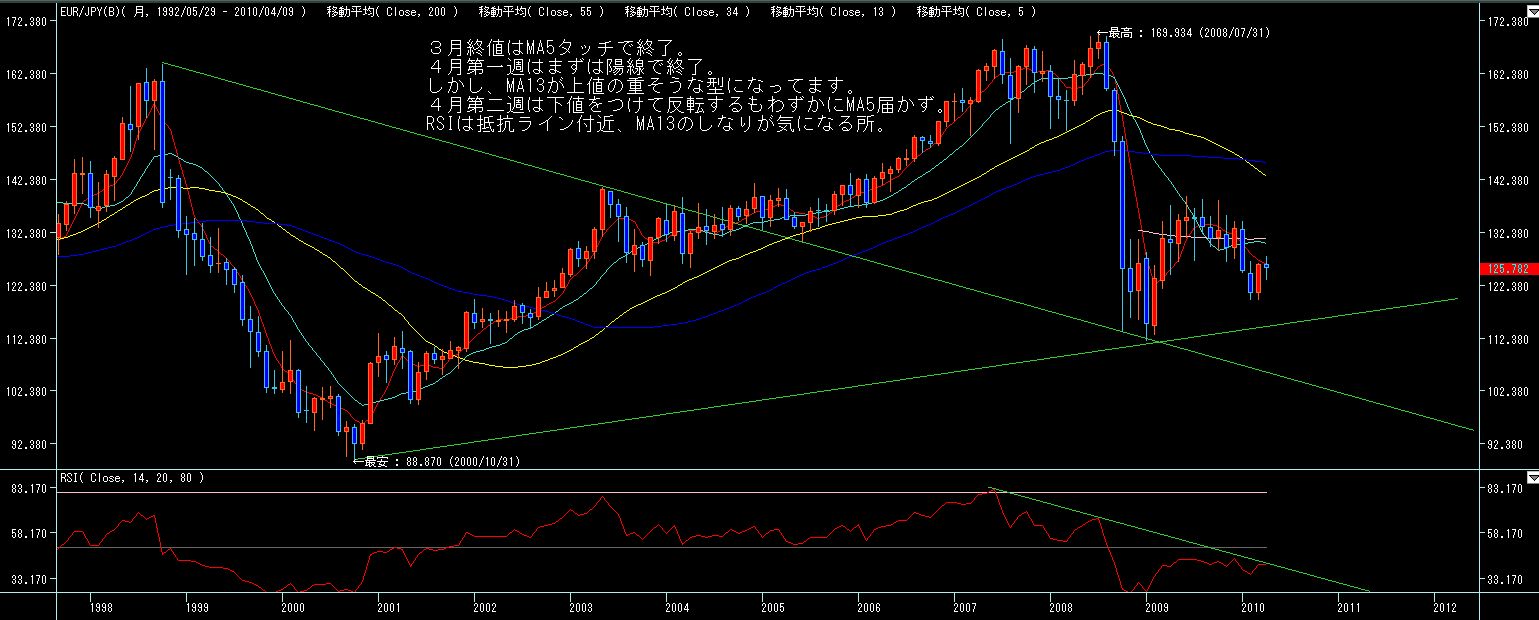This screenshot has width=1539, height=620.
Task: Click the 2001 year label on time axis
Action: click(x=388, y=606)
